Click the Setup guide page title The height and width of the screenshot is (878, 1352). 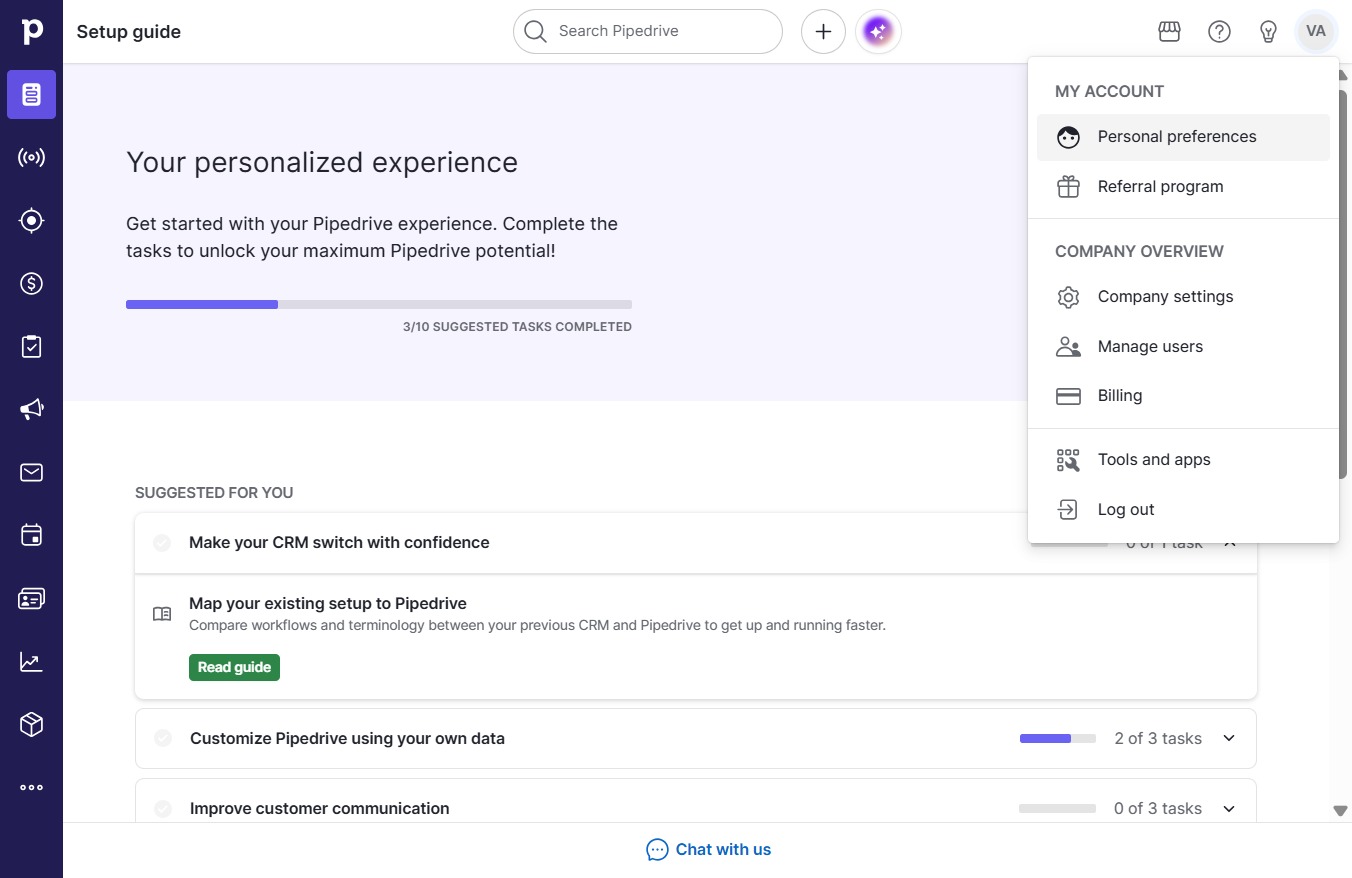(x=129, y=32)
